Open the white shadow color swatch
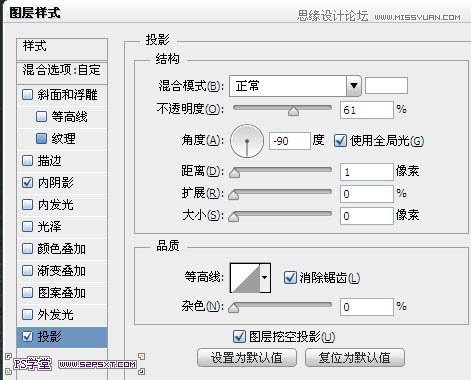Screen dimensions: 471x380 pyautogui.click(x=386, y=86)
